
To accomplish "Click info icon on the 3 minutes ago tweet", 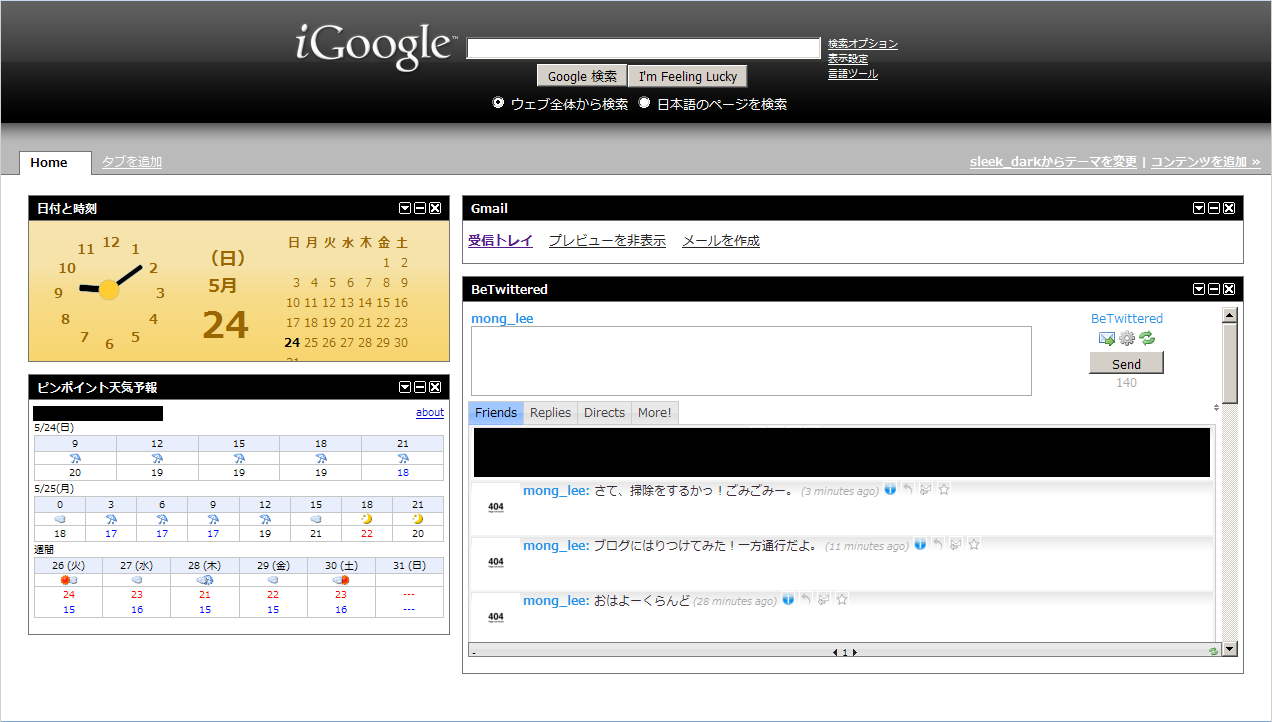I will (889, 489).
